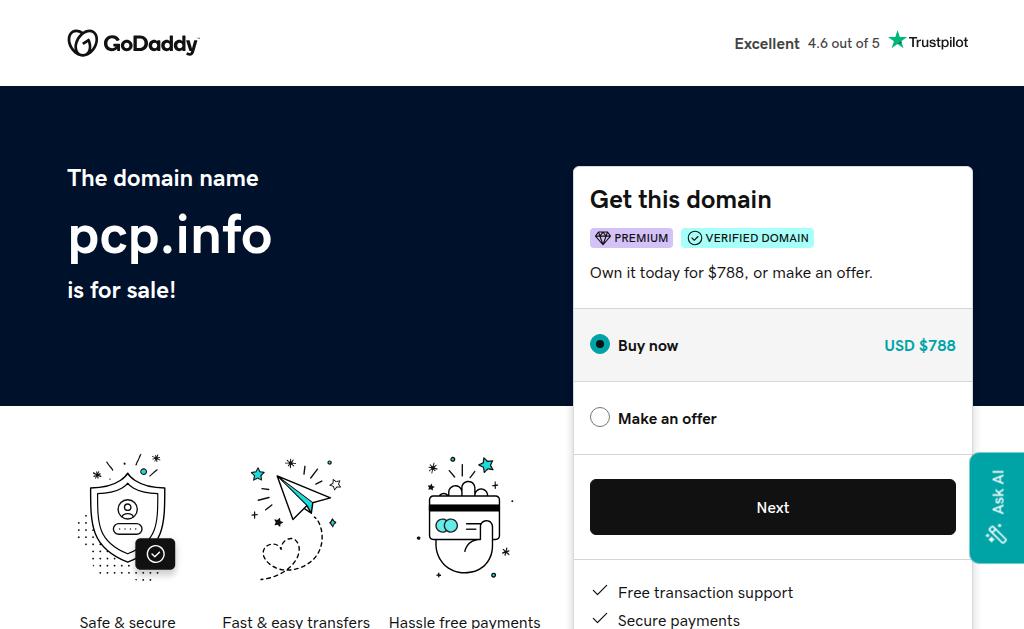This screenshot has width=1024, height=629.
Task: Click the GoDaddy logo
Action: (x=133, y=43)
